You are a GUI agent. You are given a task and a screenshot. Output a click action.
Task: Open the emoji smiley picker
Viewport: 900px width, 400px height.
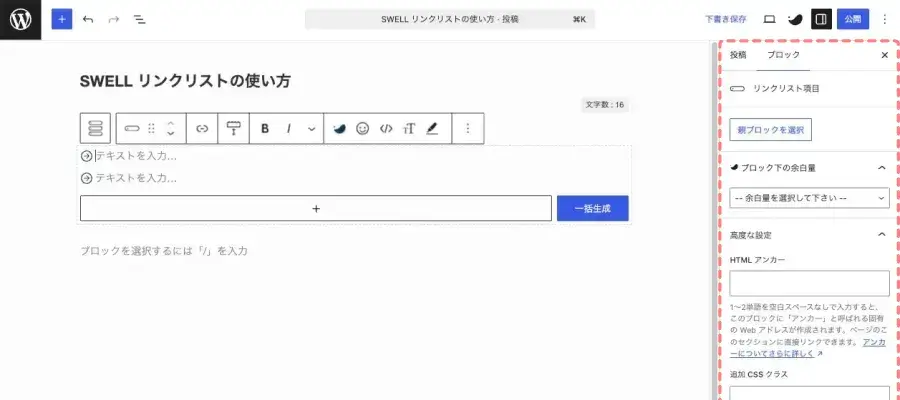(x=362, y=129)
